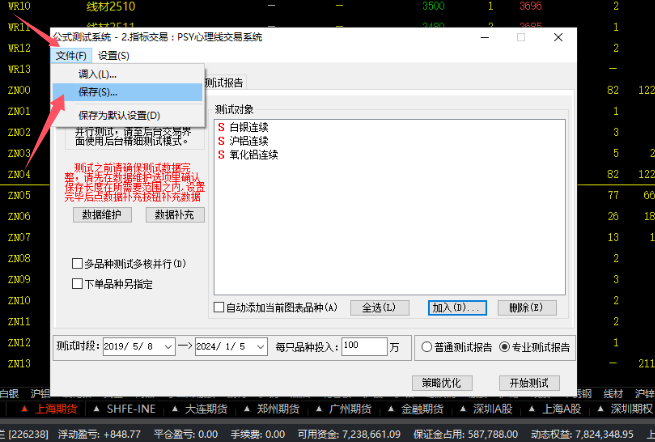Enable 多品种测试多核并行(D) checkbox
This screenshot has width=655, height=442.
77,264
